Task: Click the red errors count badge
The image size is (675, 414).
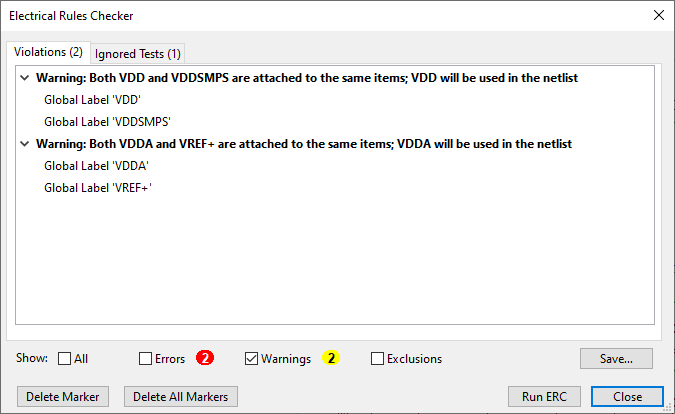Action: click(x=205, y=358)
